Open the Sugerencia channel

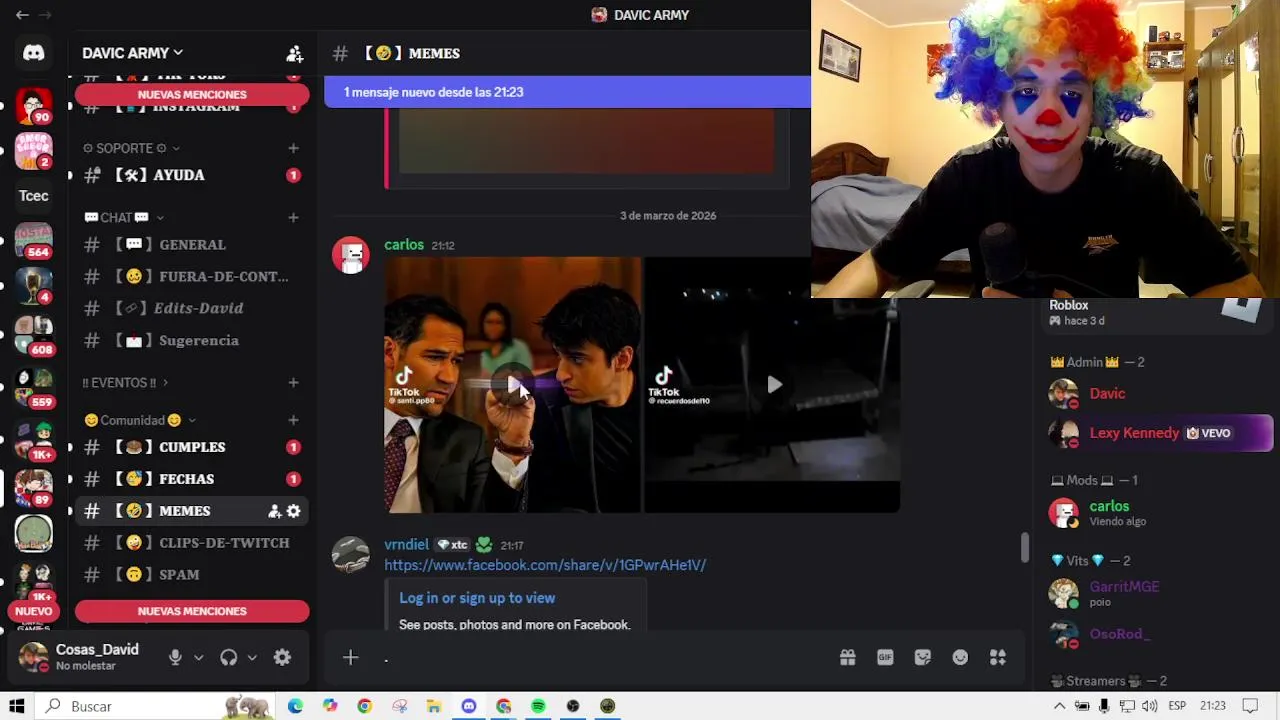(x=190, y=341)
